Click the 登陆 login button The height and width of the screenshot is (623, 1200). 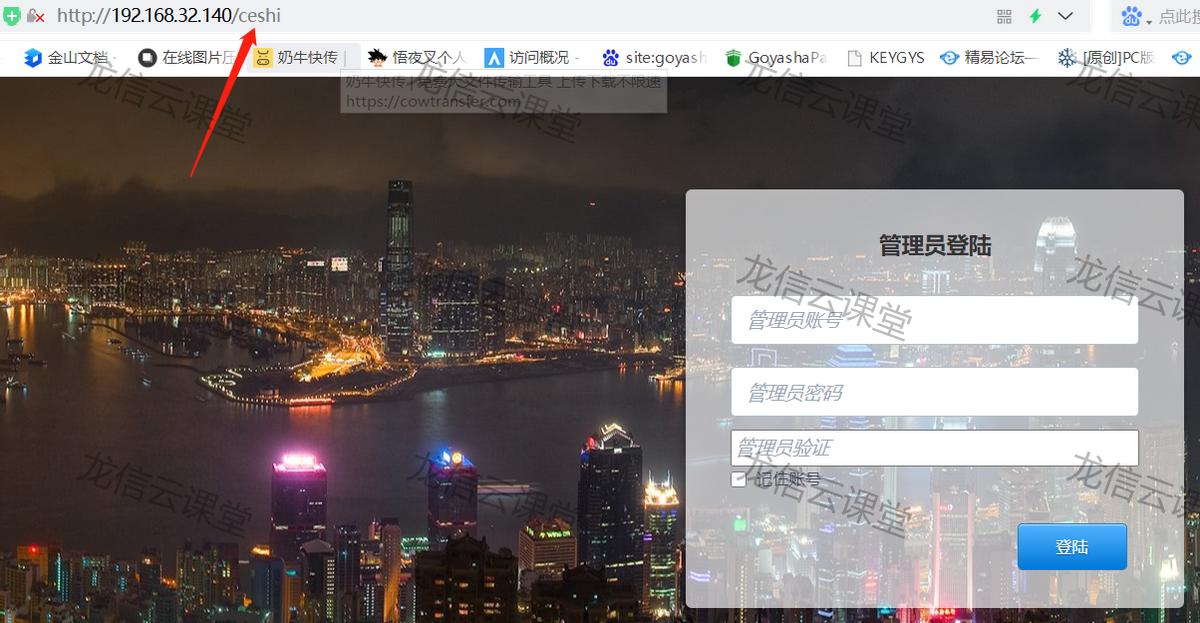(x=1071, y=546)
